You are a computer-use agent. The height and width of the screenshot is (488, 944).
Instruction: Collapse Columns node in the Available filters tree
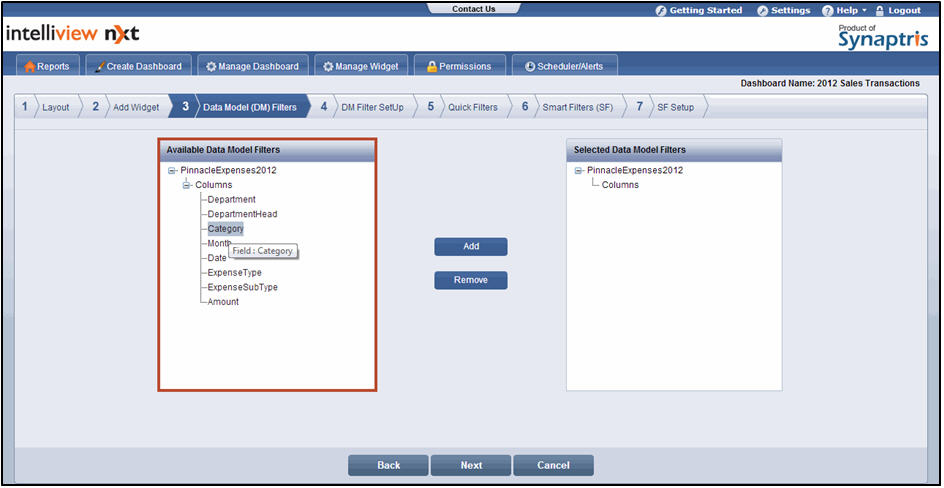(186, 185)
